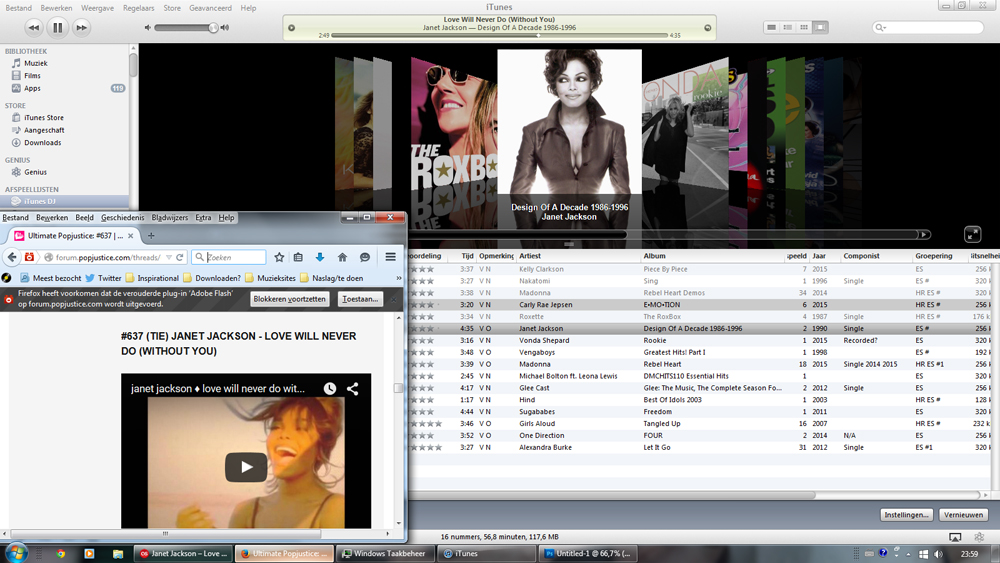Open Firefox Bladwijzers menu
This screenshot has height=563, width=1000.
170,217
